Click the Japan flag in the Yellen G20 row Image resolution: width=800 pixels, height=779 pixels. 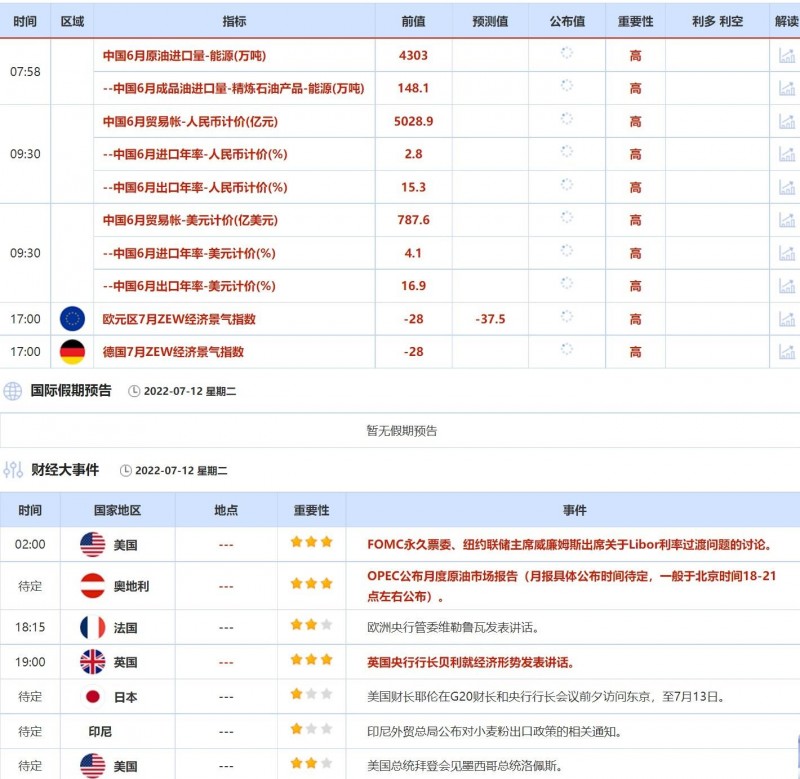pyautogui.click(x=92, y=697)
